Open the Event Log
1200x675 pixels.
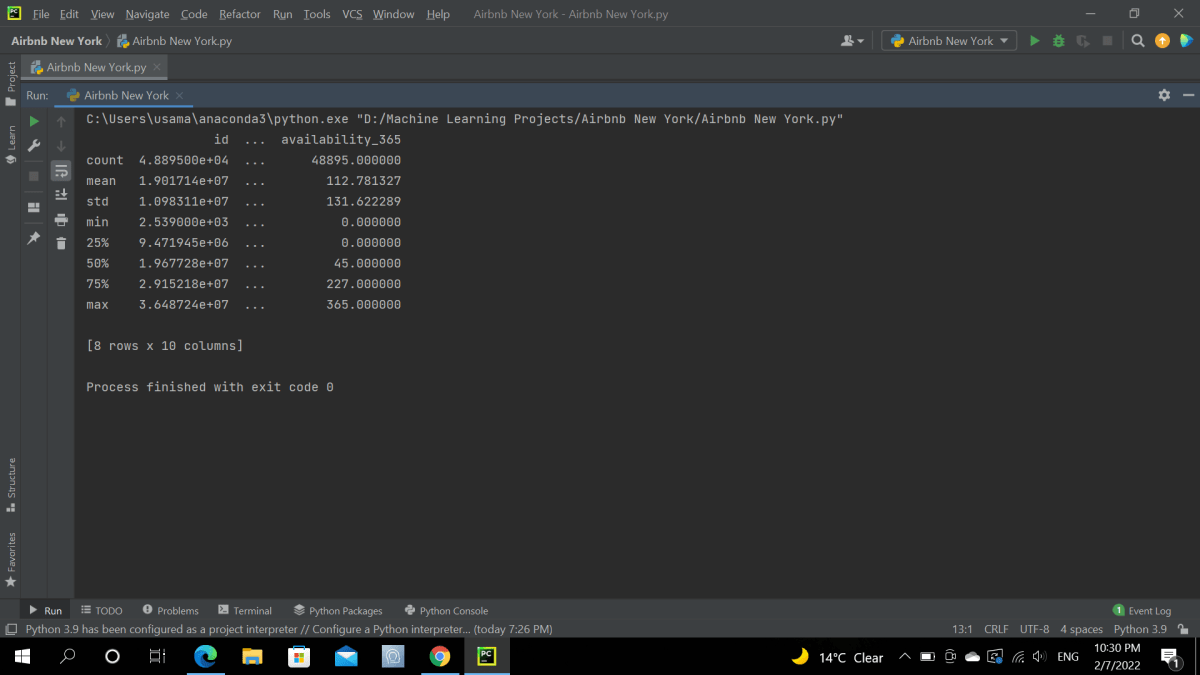coord(1142,610)
